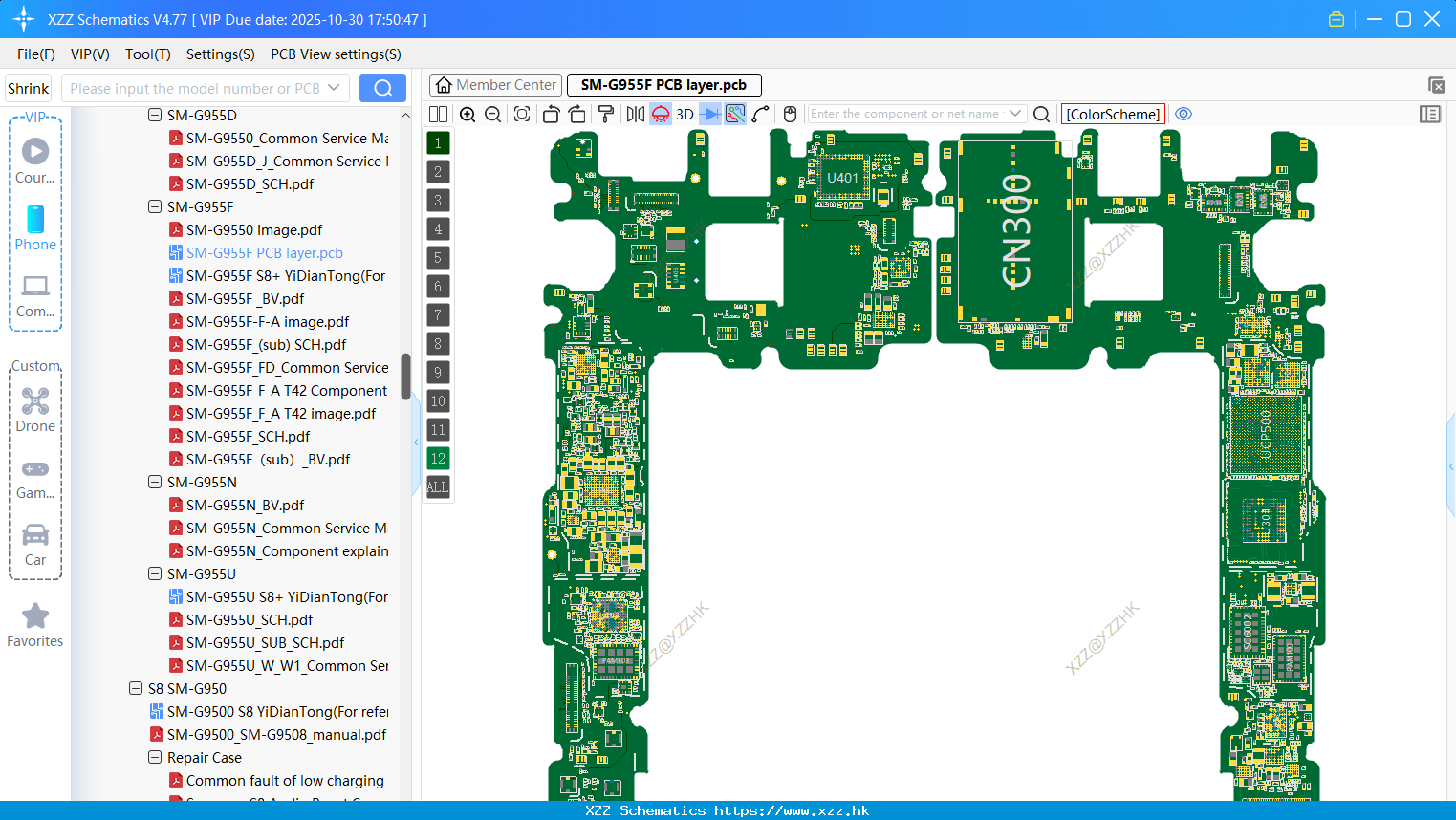Click the mouse settings icon
The height and width of the screenshot is (820, 1456).
coord(790,114)
